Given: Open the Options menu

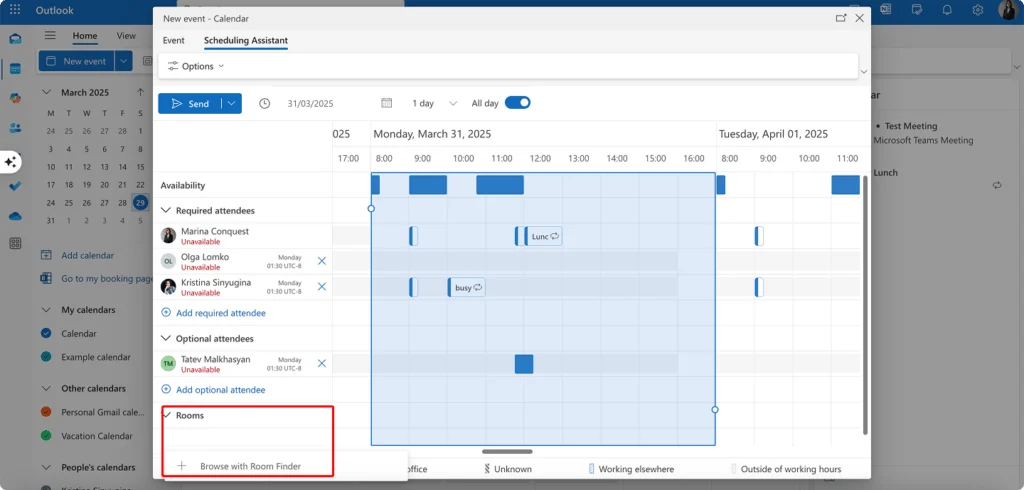Looking at the screenshot, I should tap(196, 66).
